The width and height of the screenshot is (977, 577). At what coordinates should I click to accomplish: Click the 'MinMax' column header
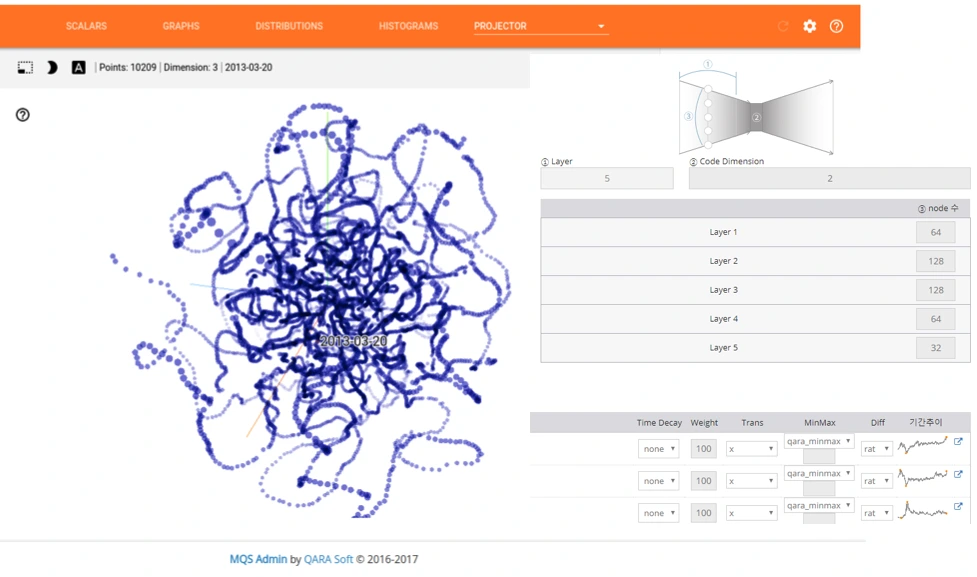tap(819, 422)
